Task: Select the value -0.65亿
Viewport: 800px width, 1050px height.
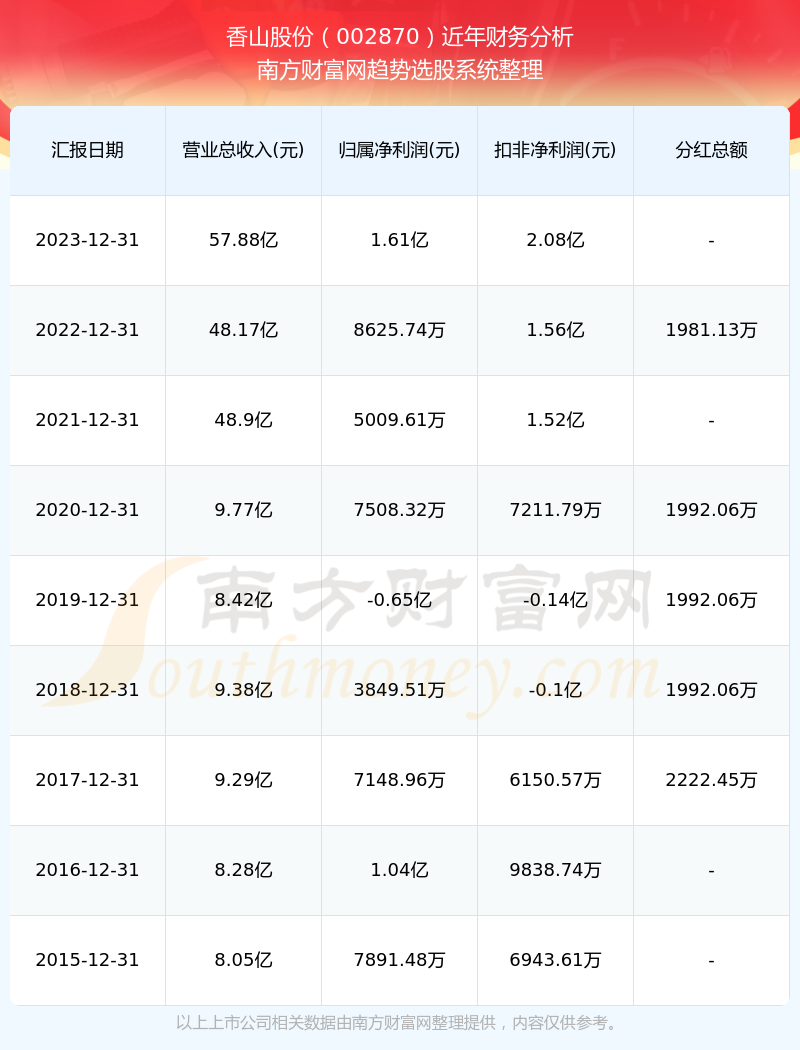Action: (400, 600)
